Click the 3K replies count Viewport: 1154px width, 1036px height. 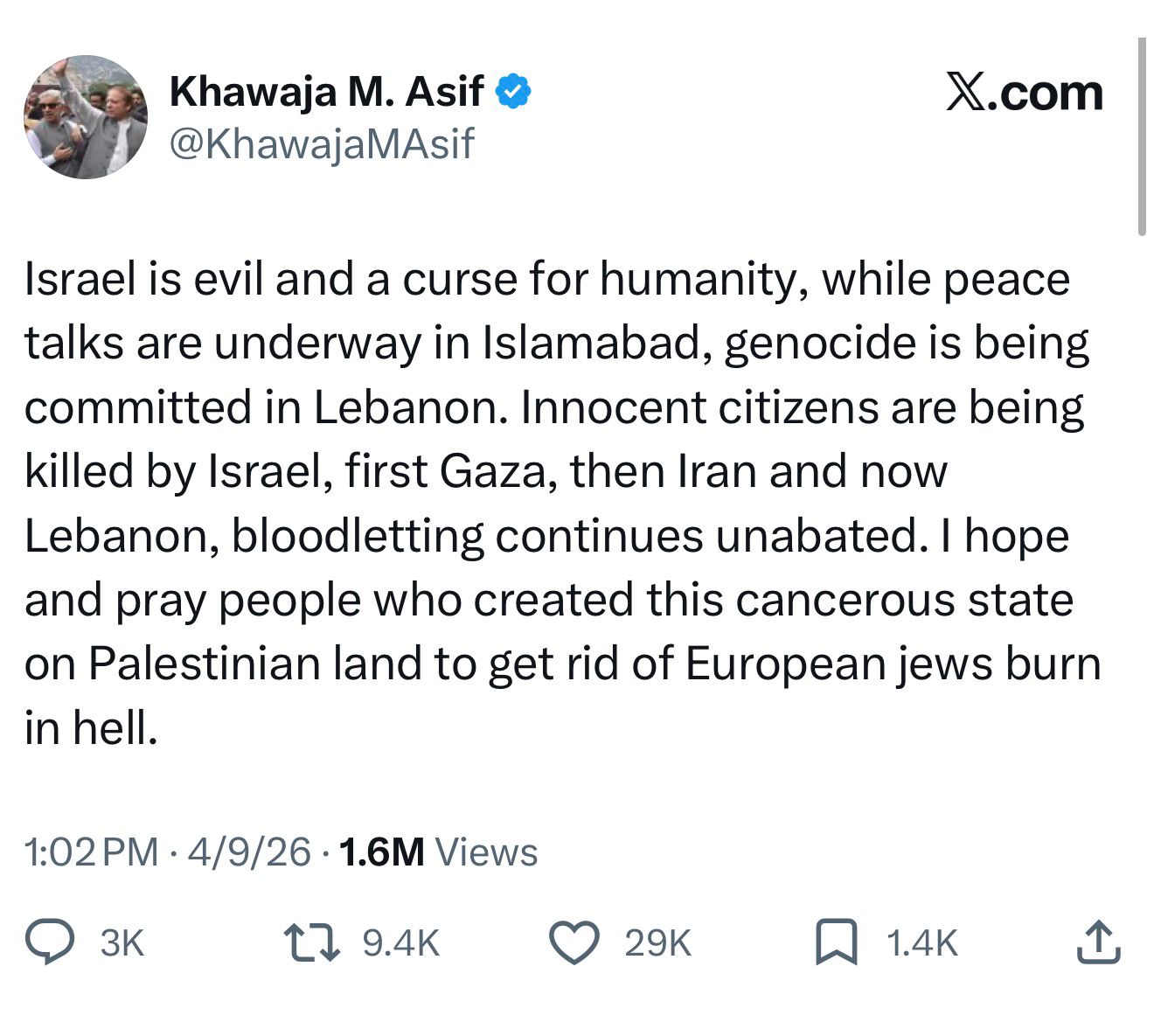[122, 943]
